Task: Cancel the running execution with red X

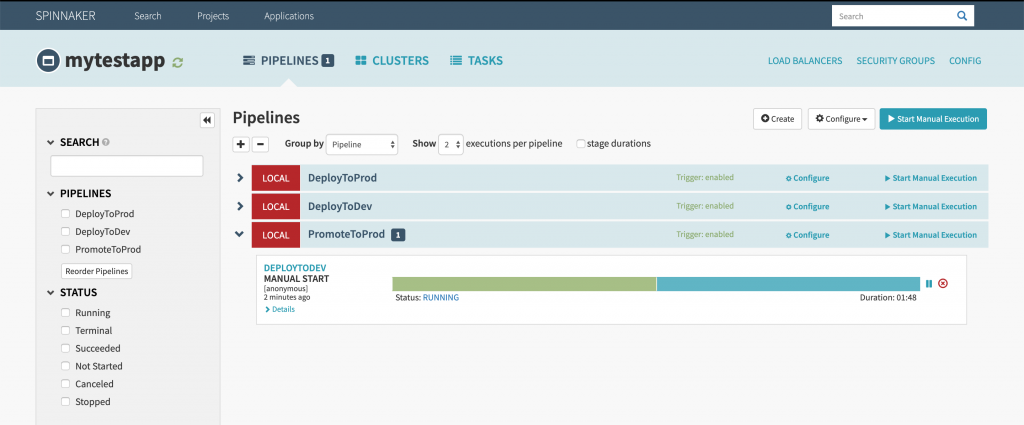Action: pos(943,284)
